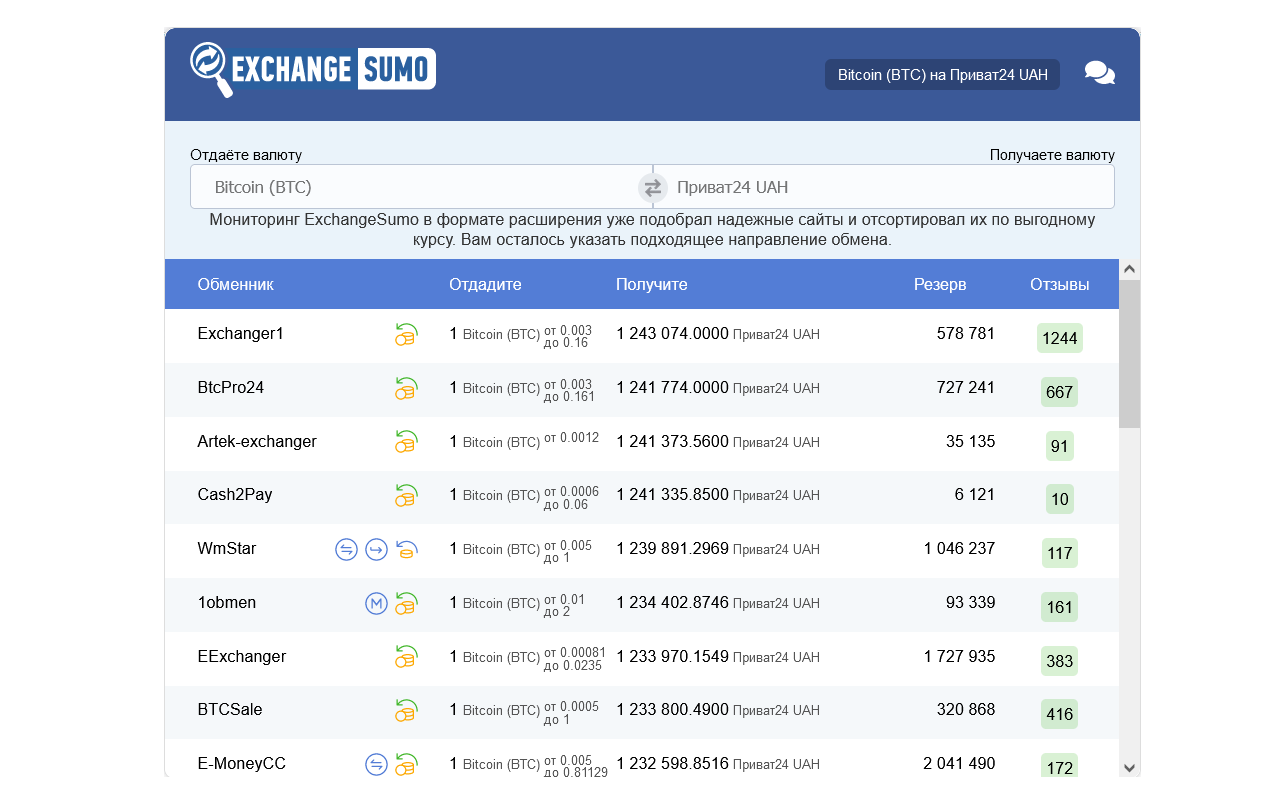
Task: Click coins icon in 1obmen row
Action: point(406,603)
